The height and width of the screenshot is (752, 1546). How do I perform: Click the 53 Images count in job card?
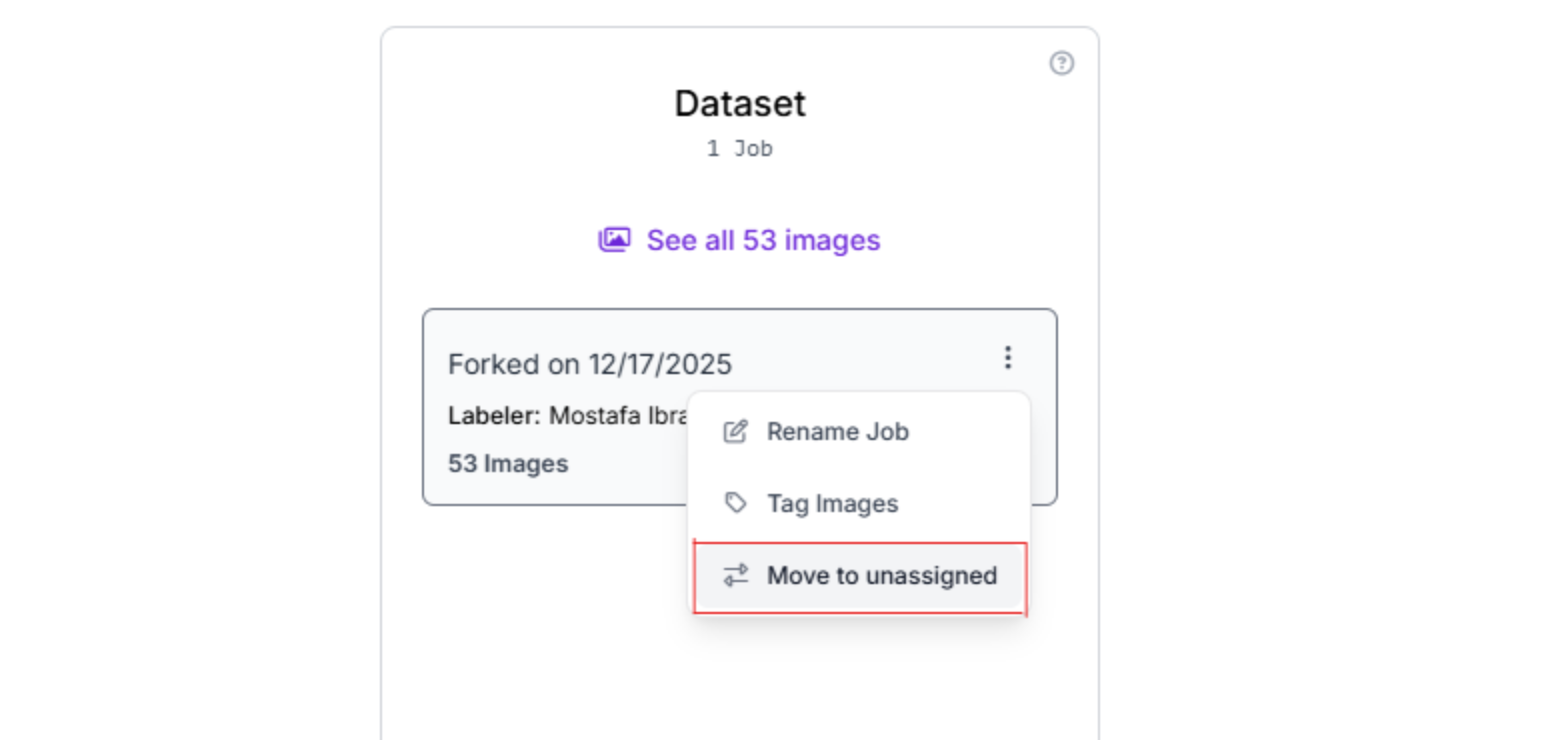tap(508, 464)
